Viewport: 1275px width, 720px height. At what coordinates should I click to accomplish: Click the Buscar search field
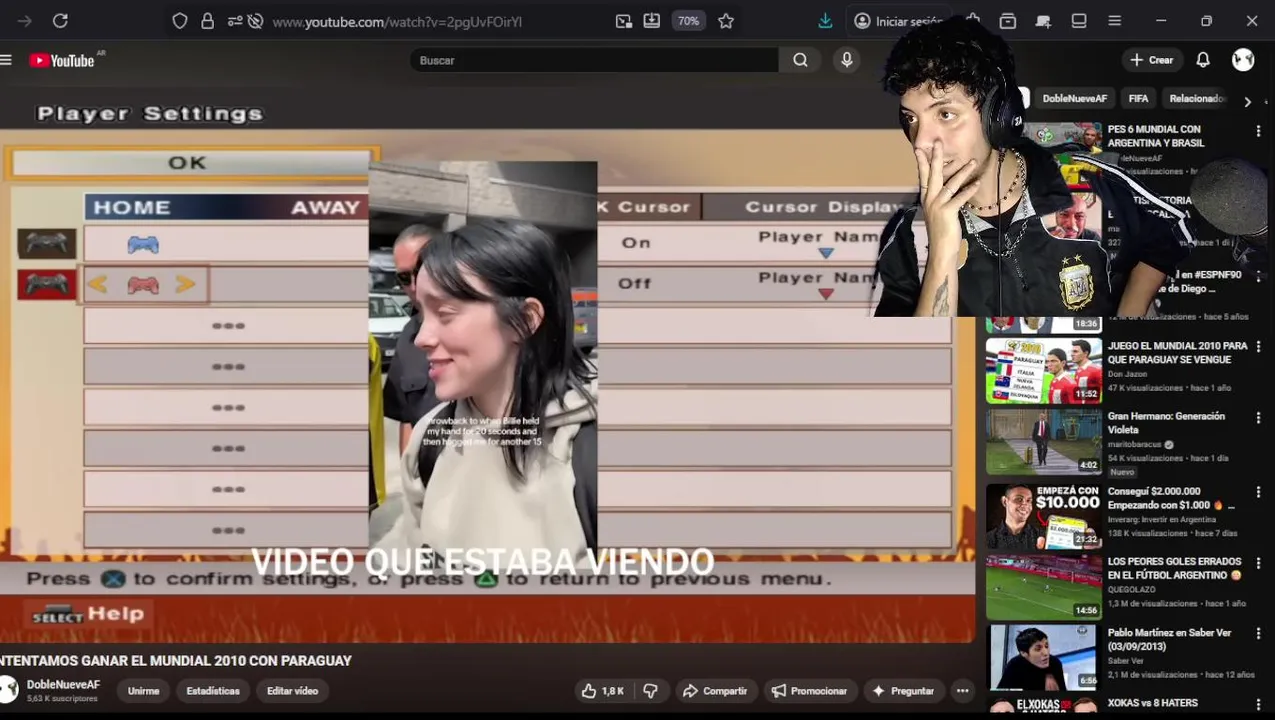click(595, 60)
